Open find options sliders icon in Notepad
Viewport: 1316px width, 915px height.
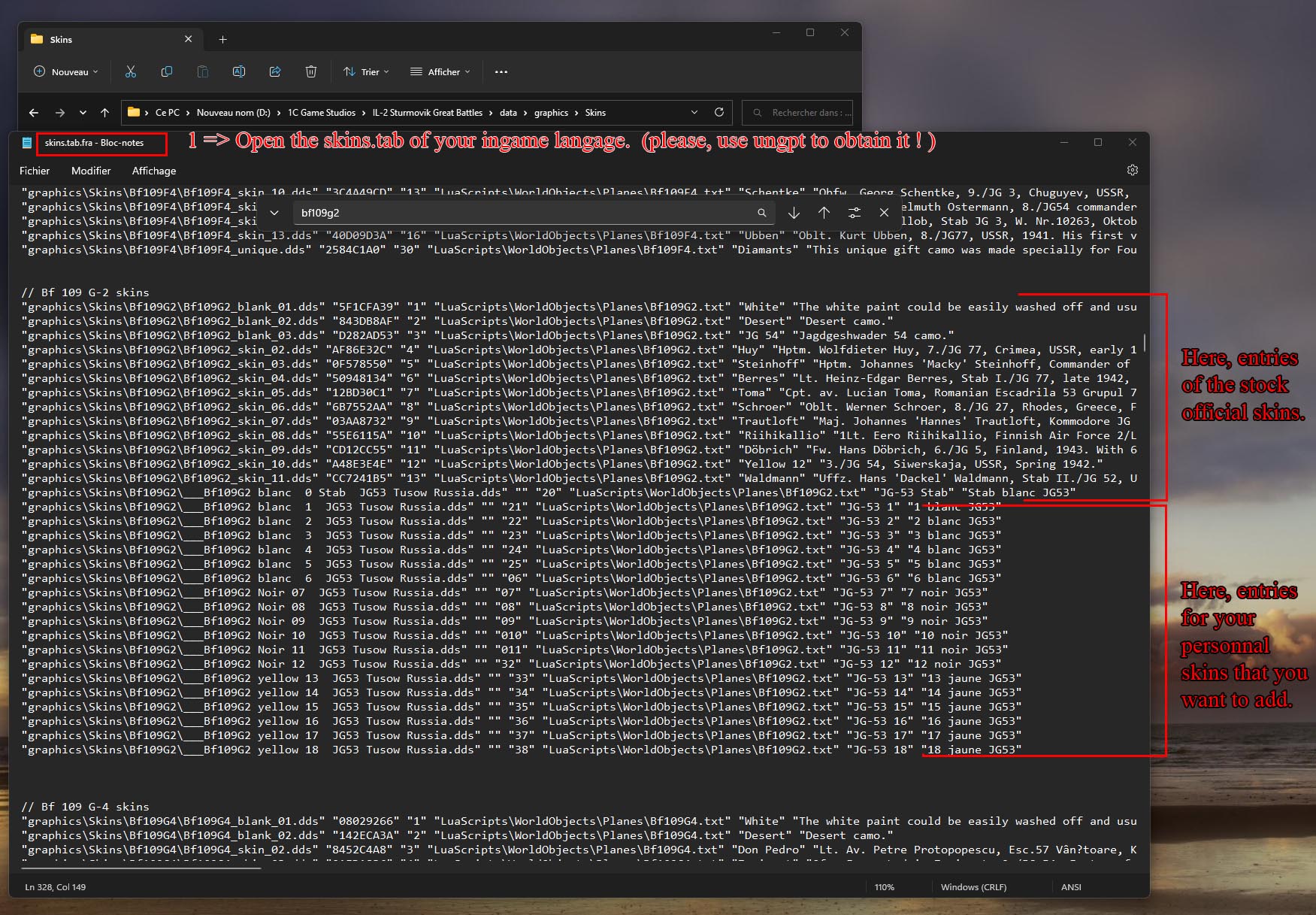(855, 213)
